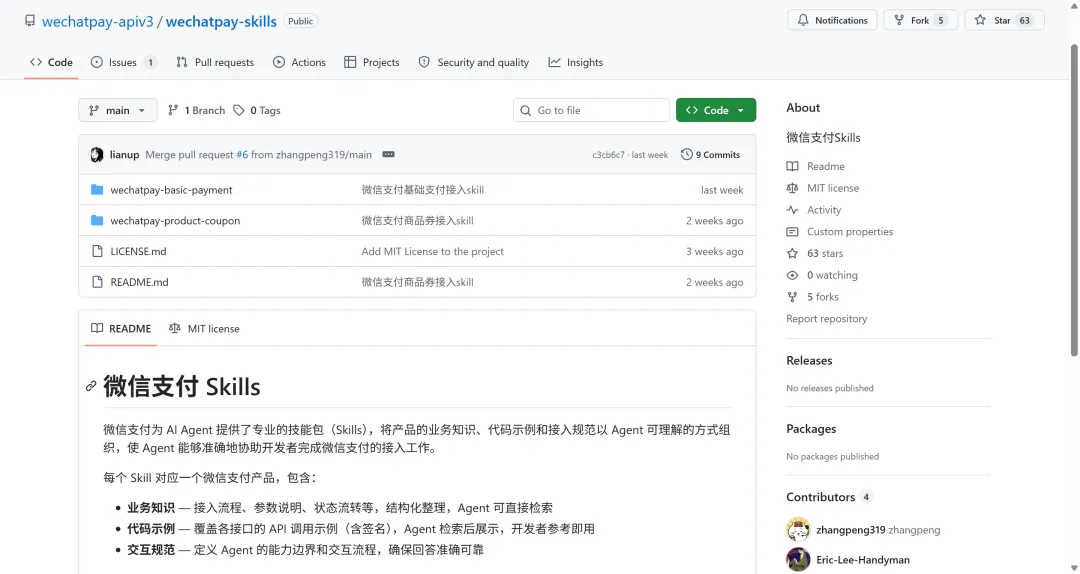Viewport: 1080px width, 574px height.
Task: Open pull request #6 link
Action: 242,154
